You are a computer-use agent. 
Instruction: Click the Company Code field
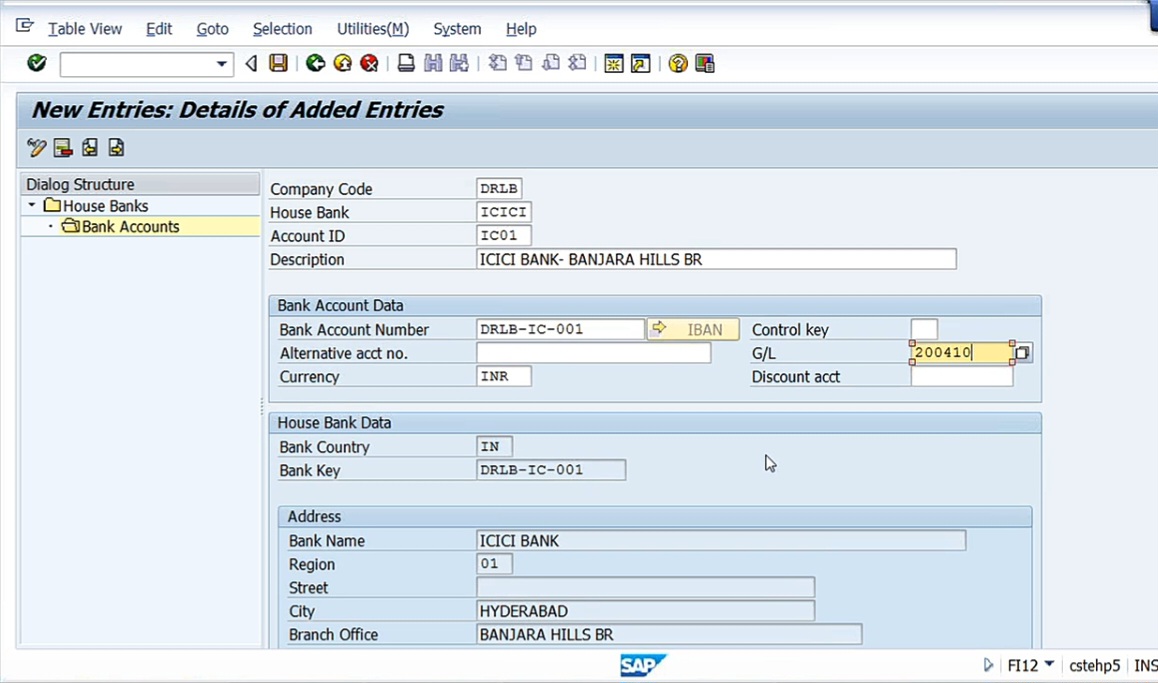499,188
